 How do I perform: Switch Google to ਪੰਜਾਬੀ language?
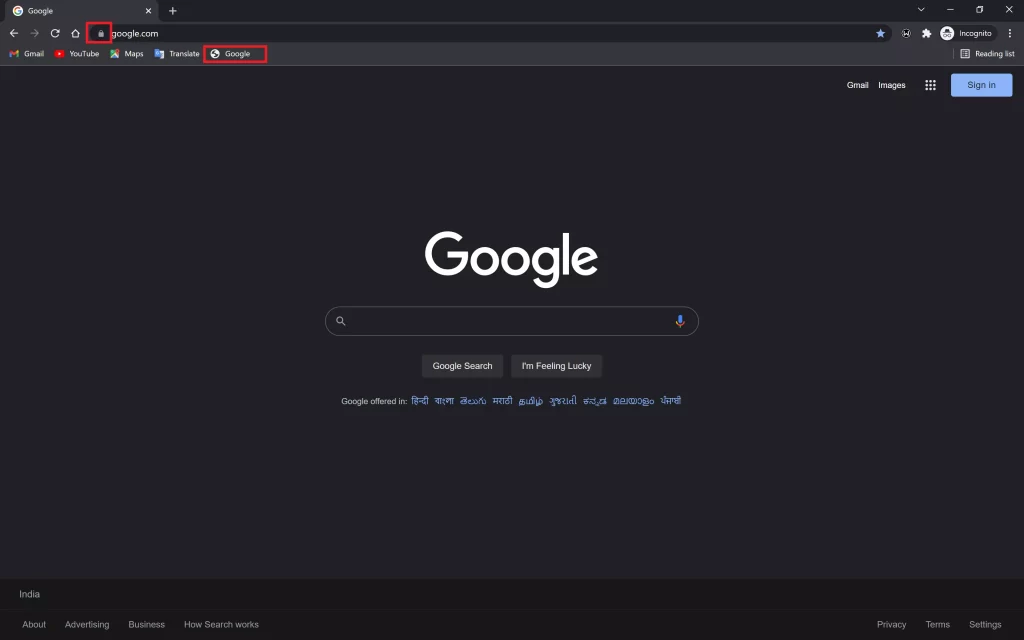click(671, 400)
